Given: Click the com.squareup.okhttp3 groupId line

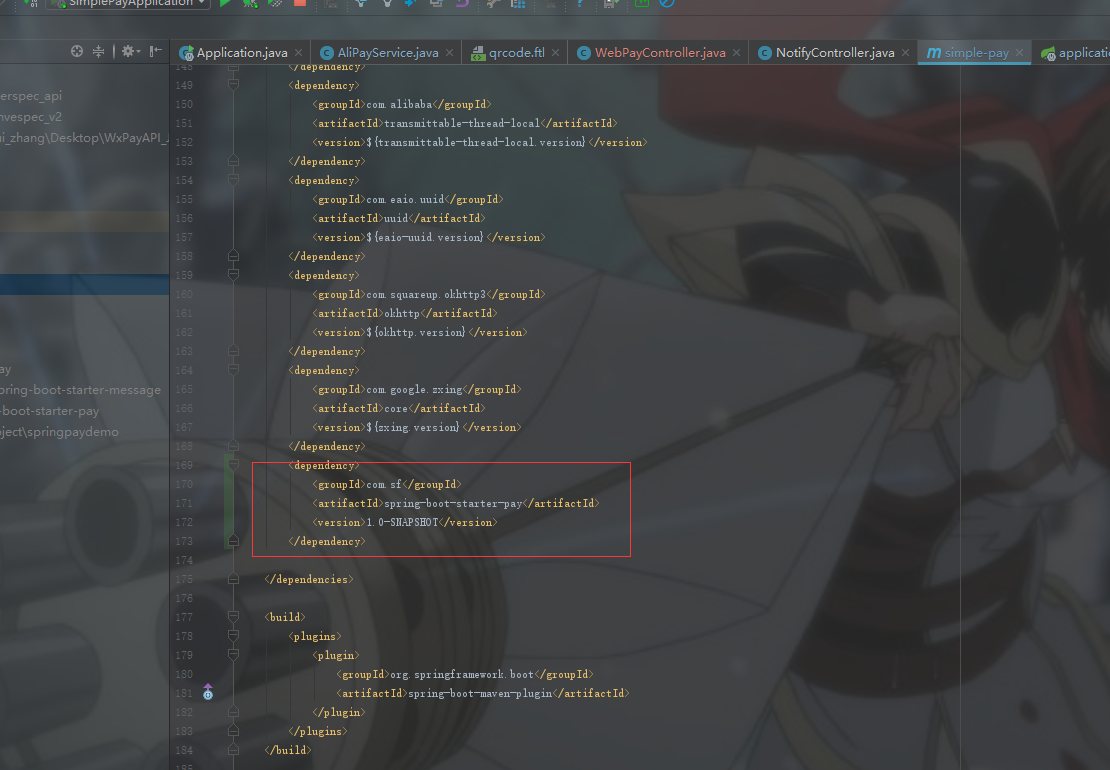Looking at the screenshot, I should [429, 294].
